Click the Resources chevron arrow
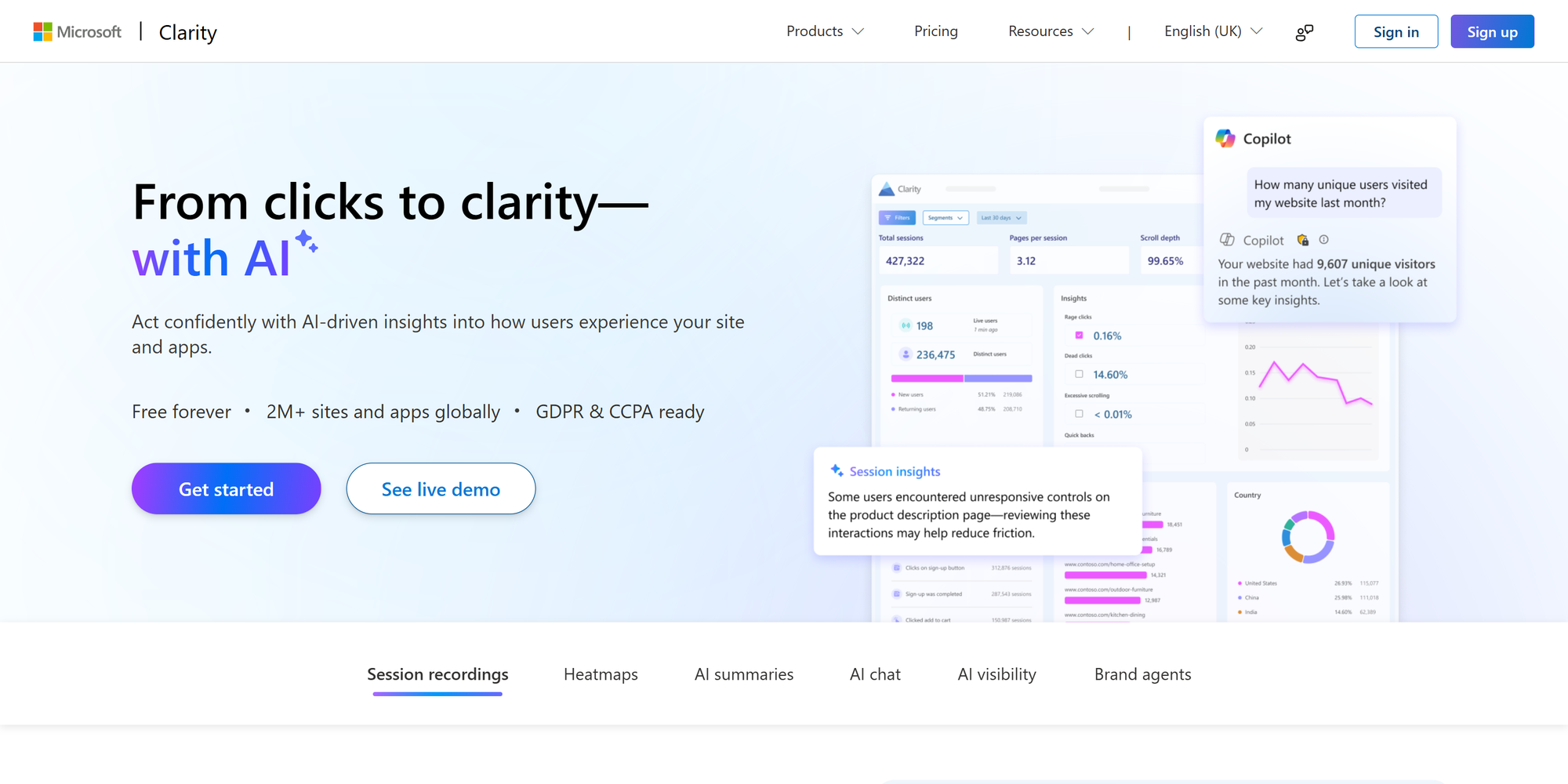1568x784 pixels. 1087,31
